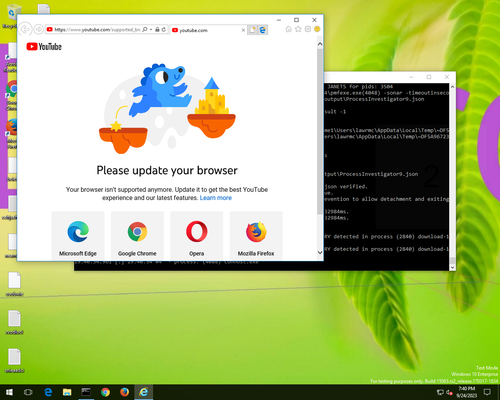The height and width of the screenshot is (400, 500).
Task: Select the youtube.com tab
Action: click(x=208, y=30)
